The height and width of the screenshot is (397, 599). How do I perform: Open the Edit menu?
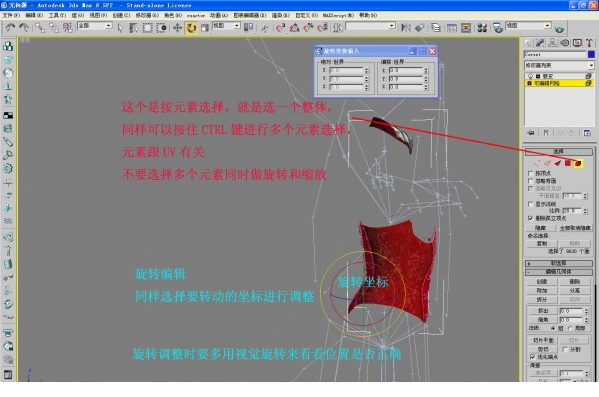(34, 15)
